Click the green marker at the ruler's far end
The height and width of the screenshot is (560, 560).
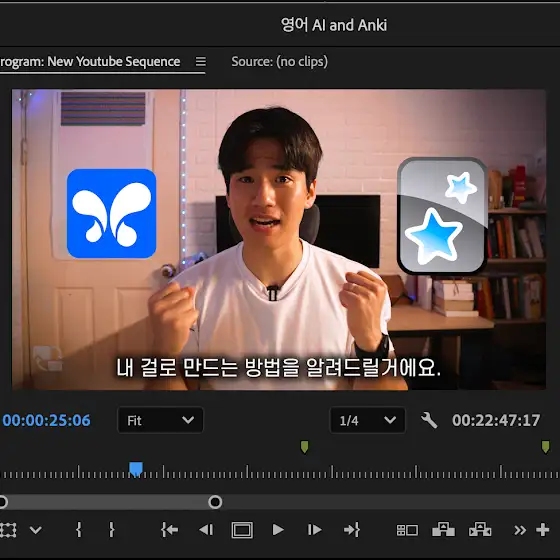point(545,447)
